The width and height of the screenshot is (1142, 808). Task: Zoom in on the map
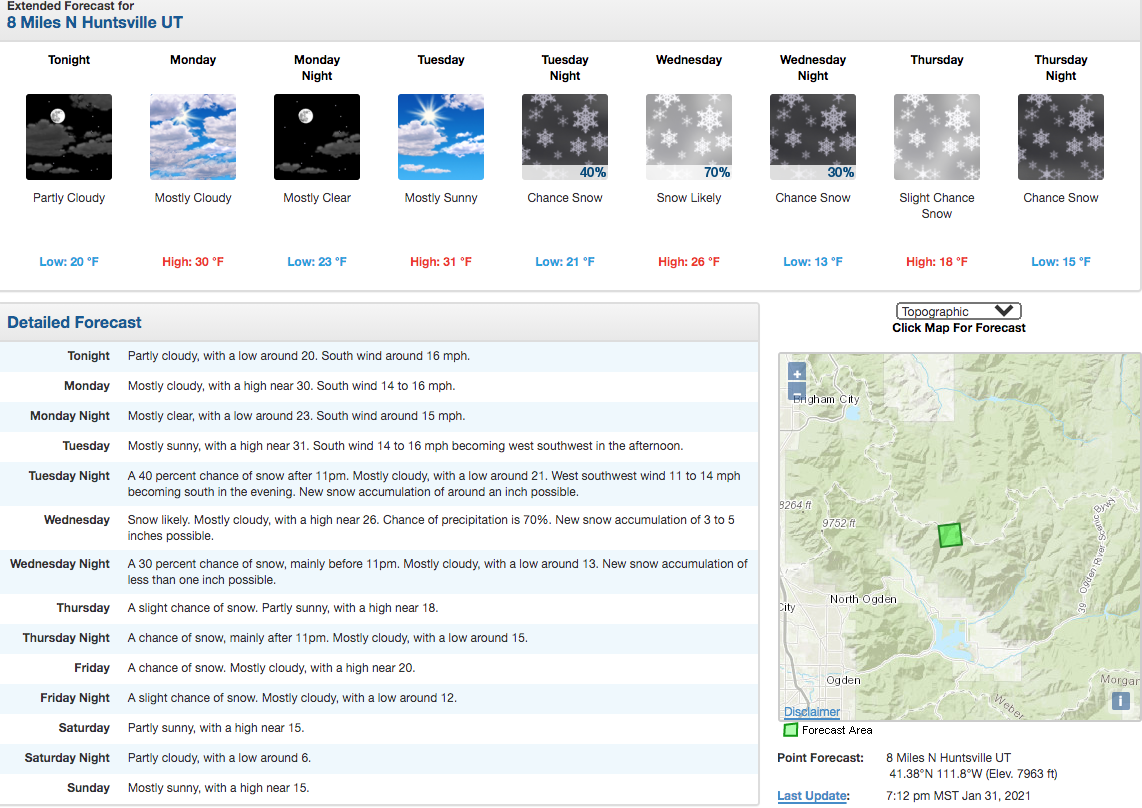(797, 373)
